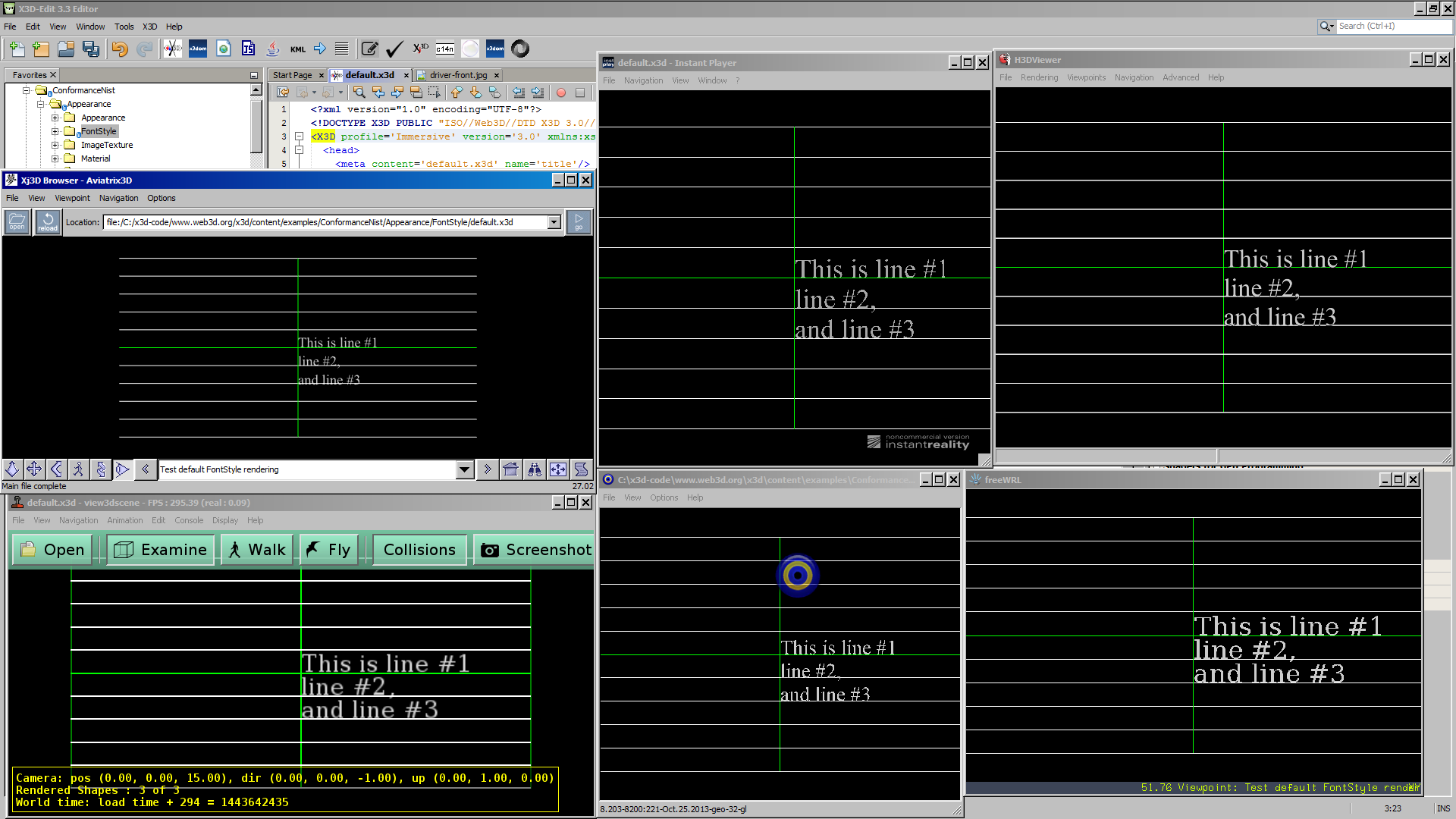Viewport: 1456px width, 819px height.
Task: Click Xj3D home viewpoint icon
Action: pos(511,469)
